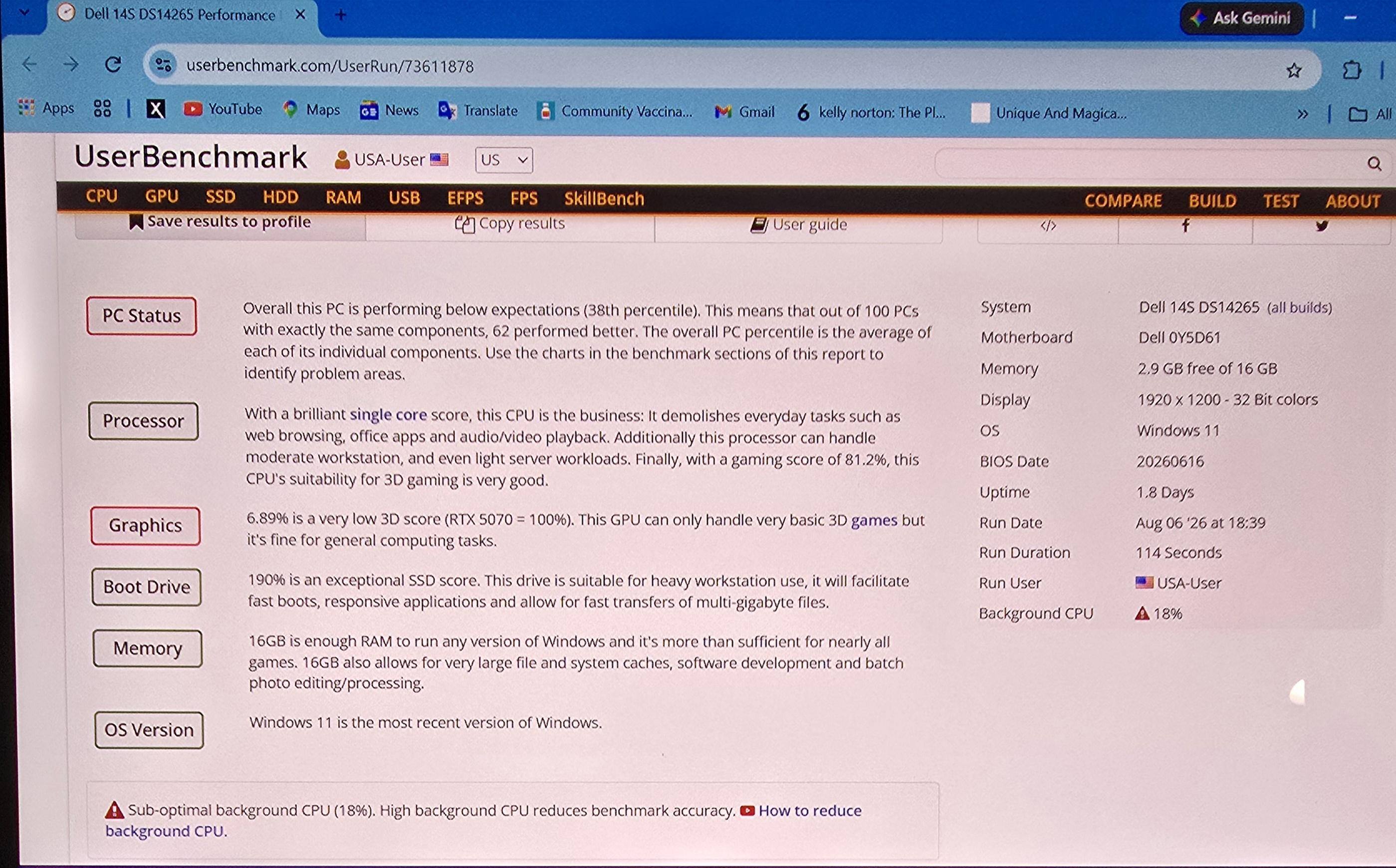Click the UserBenchmark logo
1396x868 pixels.
point(191,156)
